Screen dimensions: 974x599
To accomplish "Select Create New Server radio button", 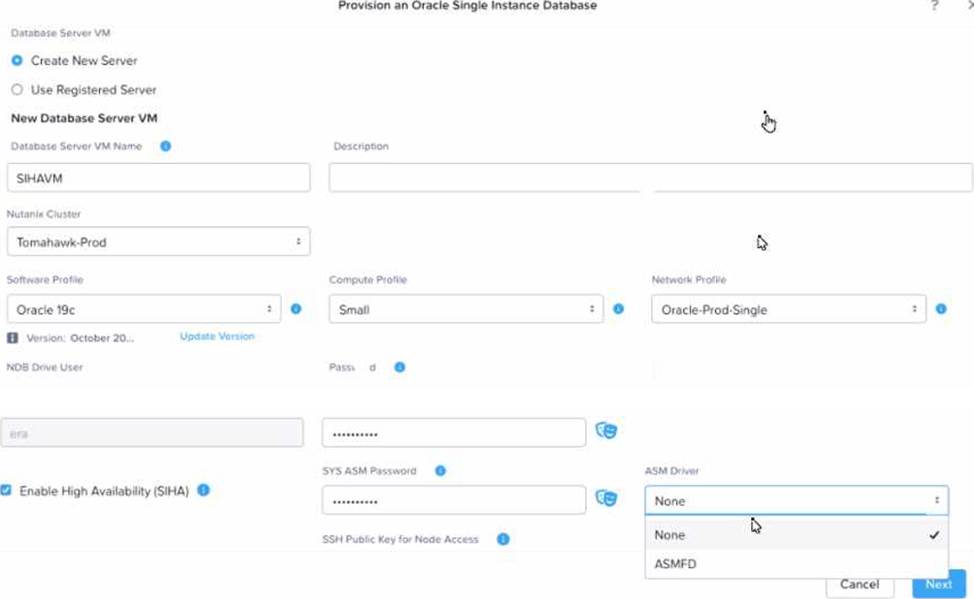I will [17, 60].
